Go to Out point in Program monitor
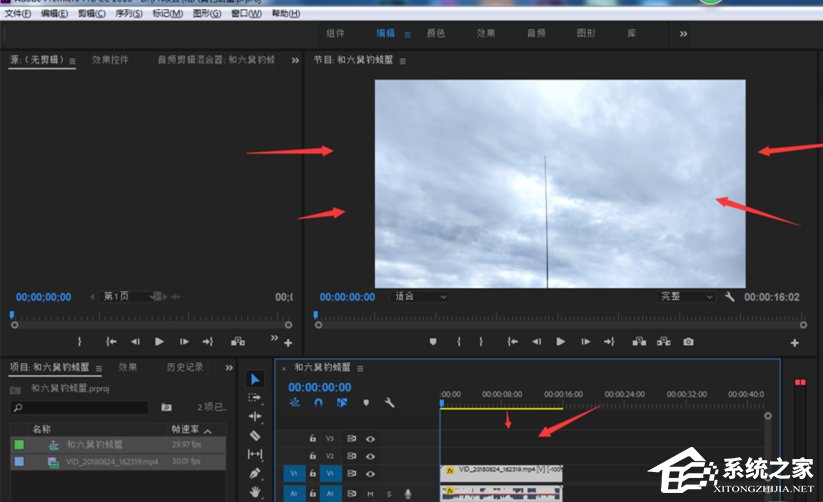Viewport: 823px width, 502px height. click(609, 342)
